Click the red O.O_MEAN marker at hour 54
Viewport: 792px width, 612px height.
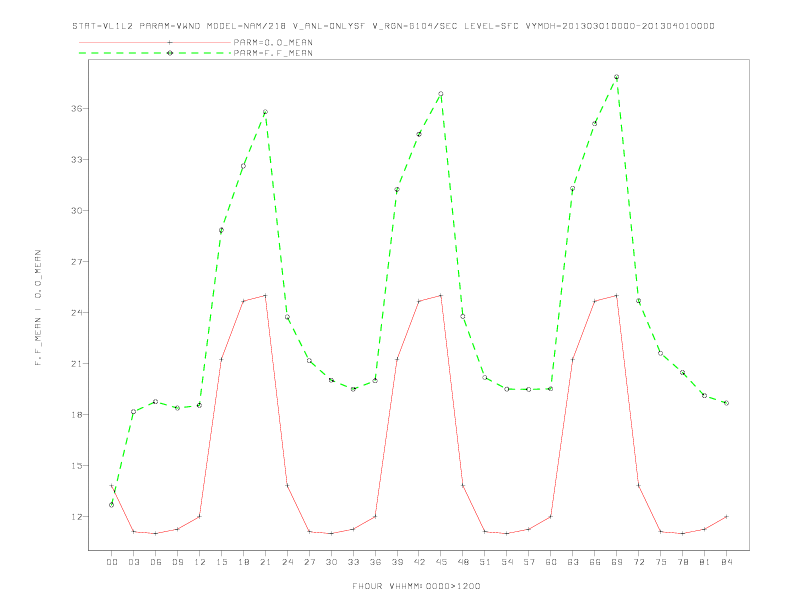point(507,533)
